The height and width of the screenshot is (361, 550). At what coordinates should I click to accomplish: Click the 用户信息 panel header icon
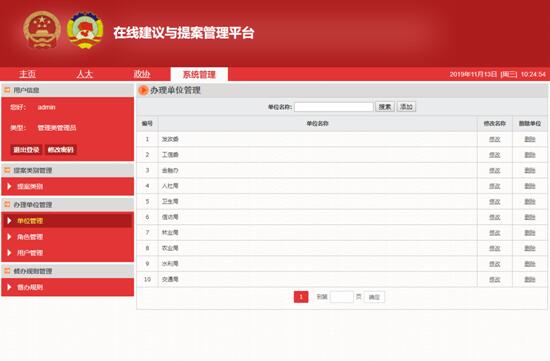(x=7, y=90)
